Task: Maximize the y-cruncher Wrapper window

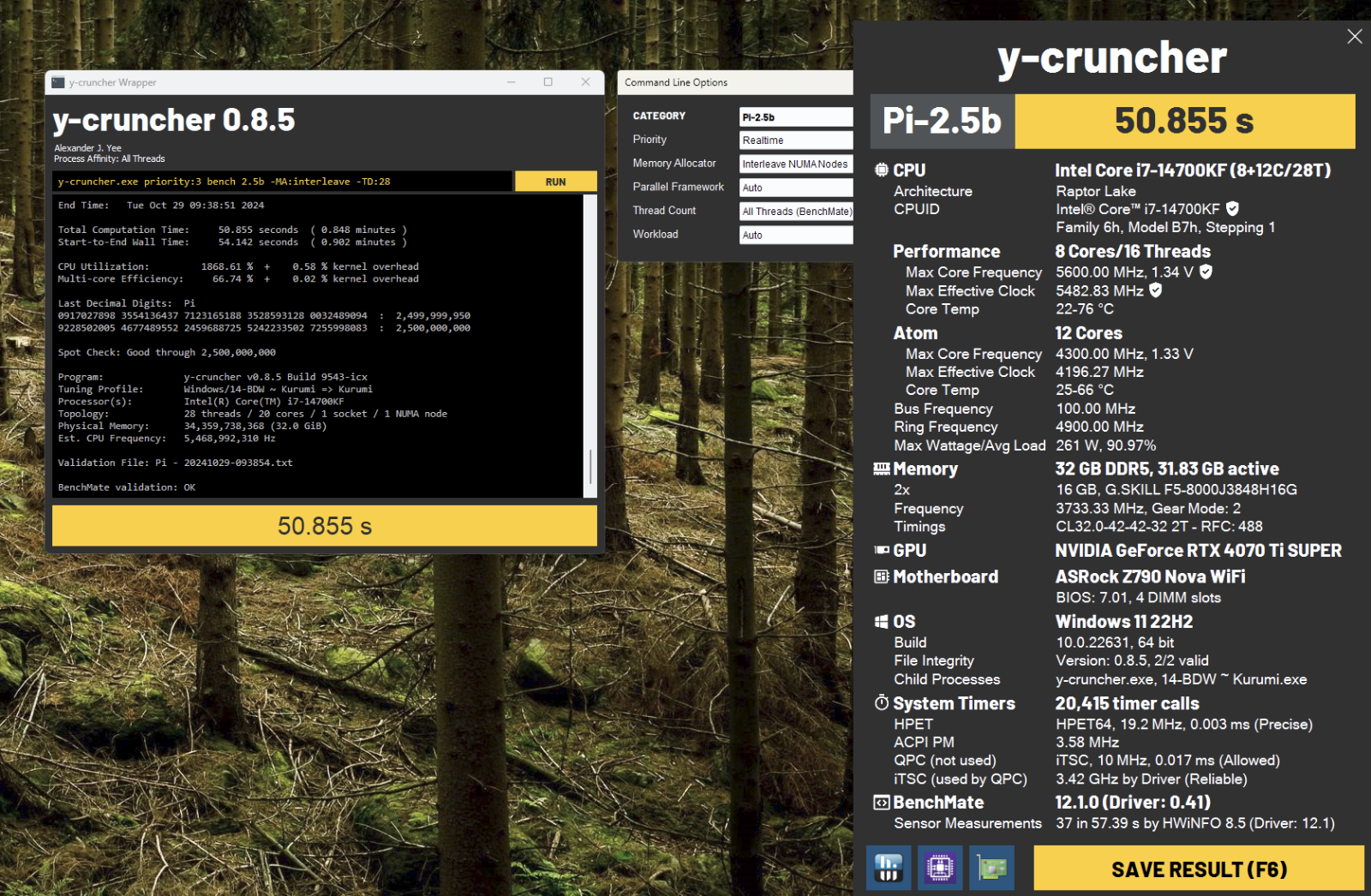Action: point(548,82)
